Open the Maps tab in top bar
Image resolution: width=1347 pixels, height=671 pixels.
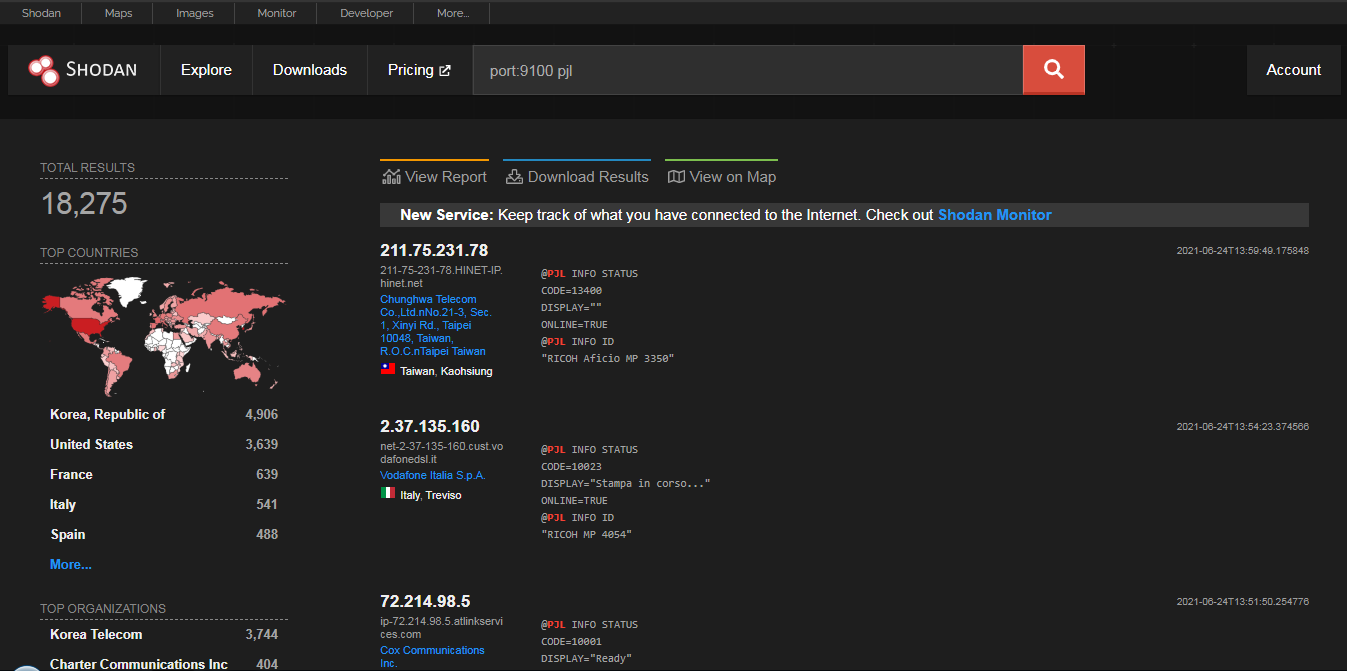click(118, 13)
